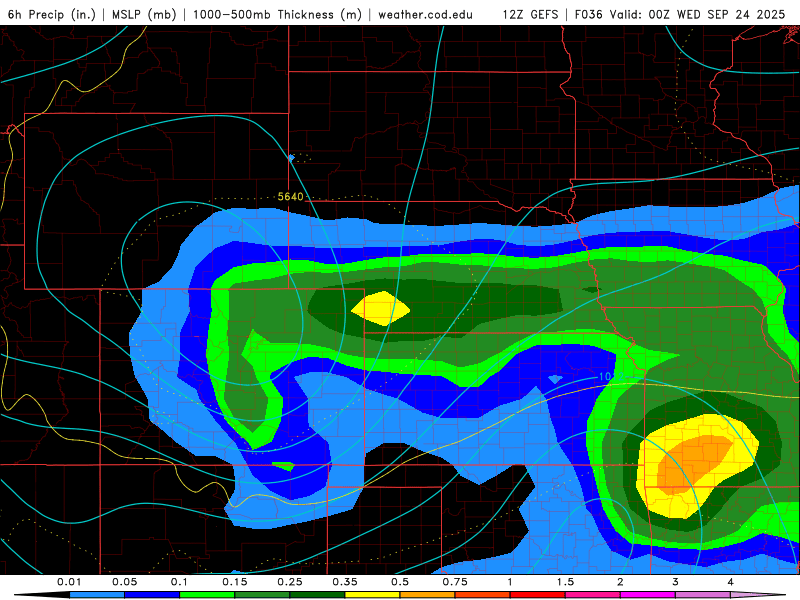
Task: Click the red 1 to 1.5 legend swatch
Action: (538, 595)
